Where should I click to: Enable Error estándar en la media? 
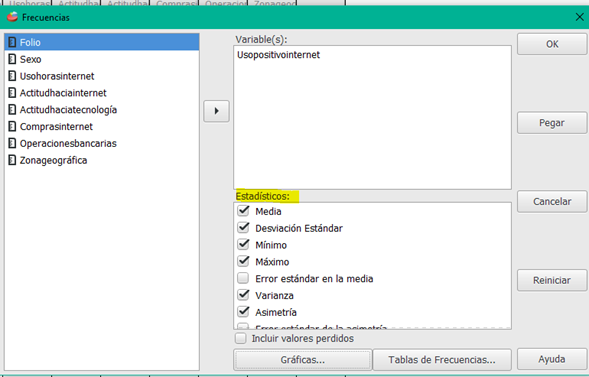243,278
